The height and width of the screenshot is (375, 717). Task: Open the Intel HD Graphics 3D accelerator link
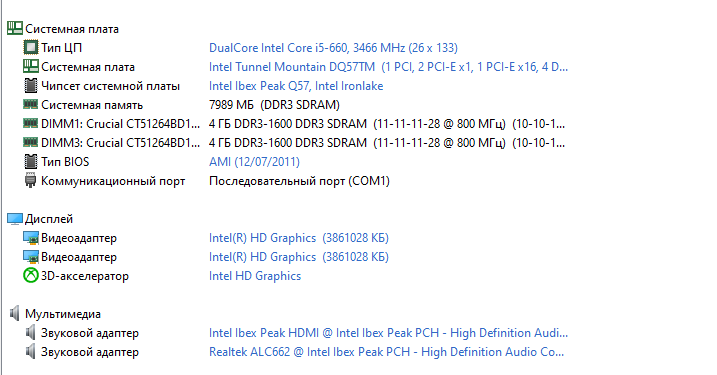255,276
